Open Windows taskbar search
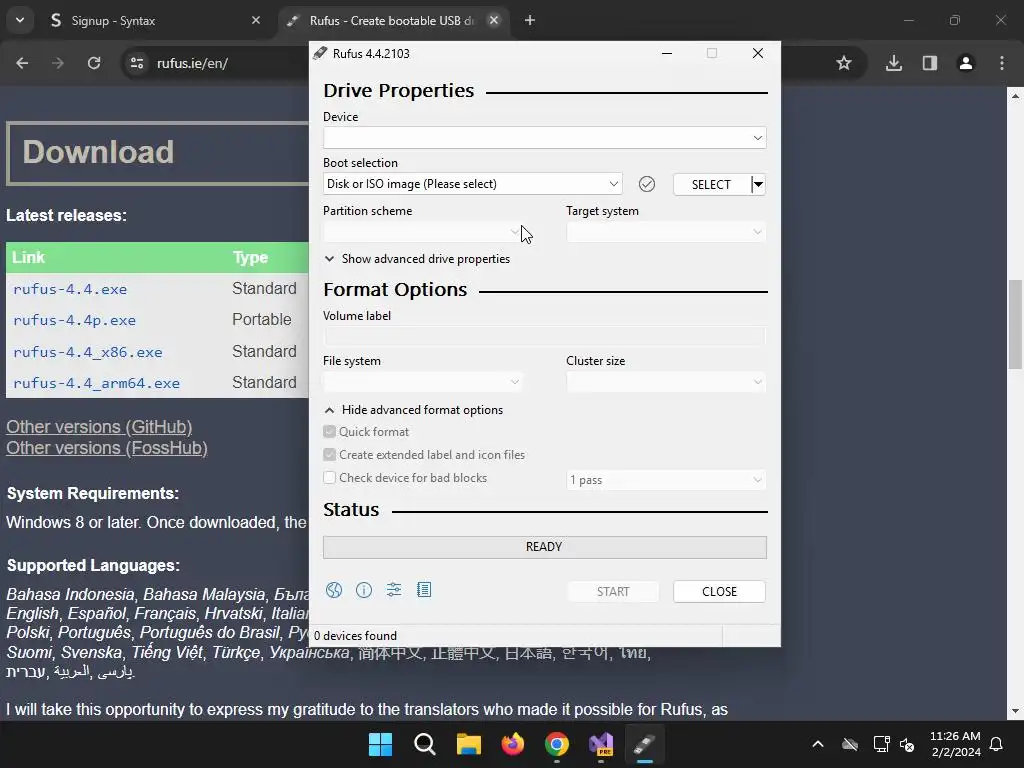Screen dimensions: 1024x768 point(424,744)
